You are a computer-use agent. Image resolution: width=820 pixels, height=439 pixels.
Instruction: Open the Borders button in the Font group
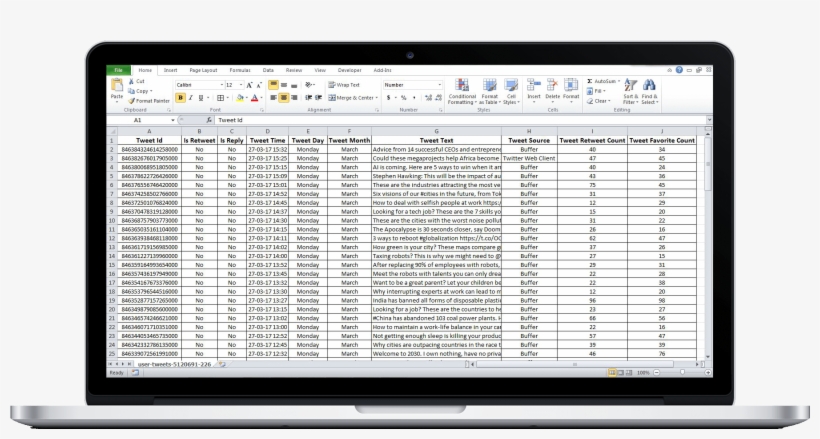(x=220, y=98)
